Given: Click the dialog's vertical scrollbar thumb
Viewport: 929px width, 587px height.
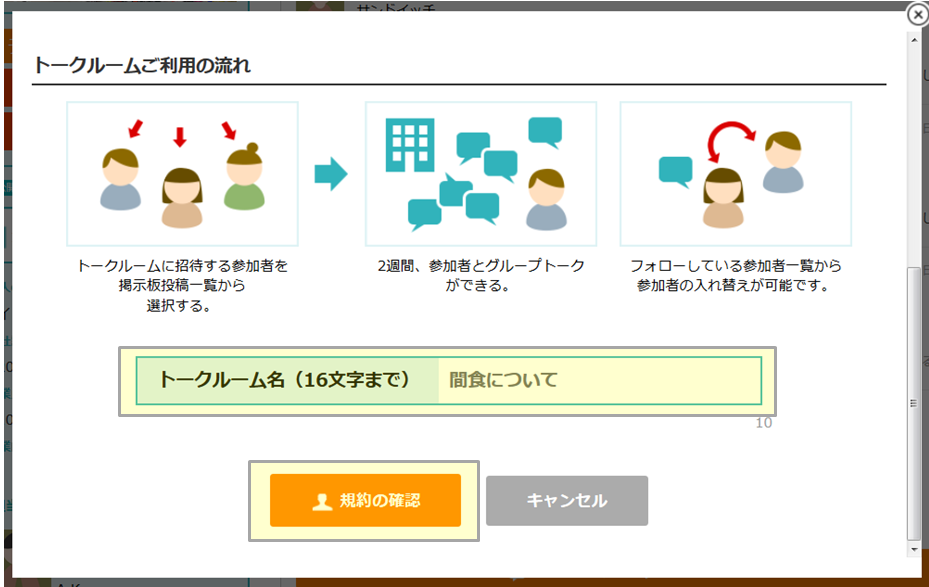Looking at the screenshot, I should [913, 400].
